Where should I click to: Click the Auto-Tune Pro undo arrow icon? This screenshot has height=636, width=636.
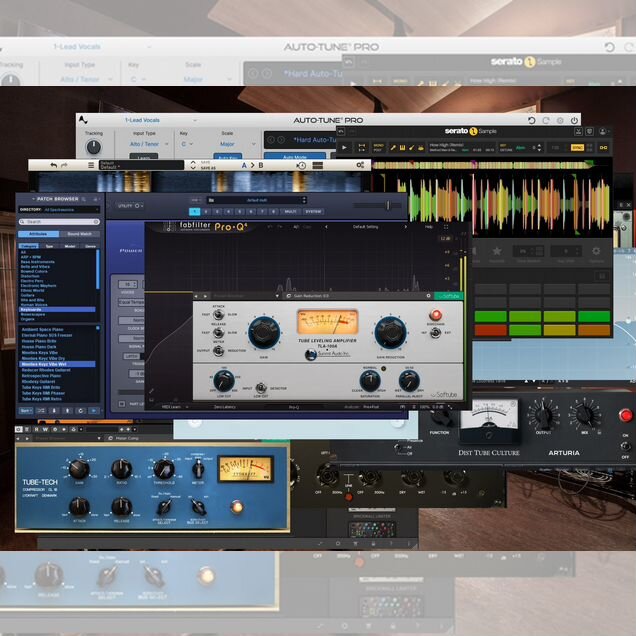[x=531, y=120]
